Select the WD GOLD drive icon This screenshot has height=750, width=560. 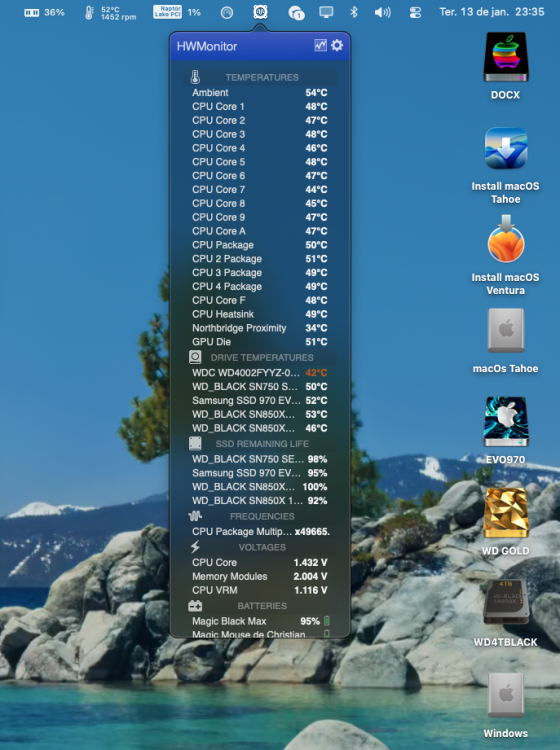[505, 513]
